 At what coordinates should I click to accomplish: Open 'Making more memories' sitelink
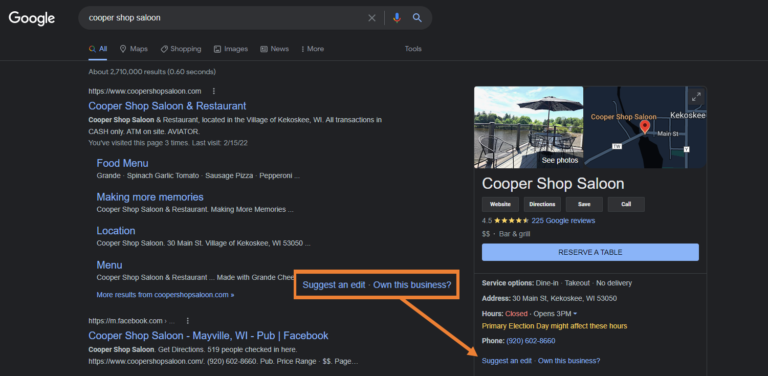[x=150, y=197]
